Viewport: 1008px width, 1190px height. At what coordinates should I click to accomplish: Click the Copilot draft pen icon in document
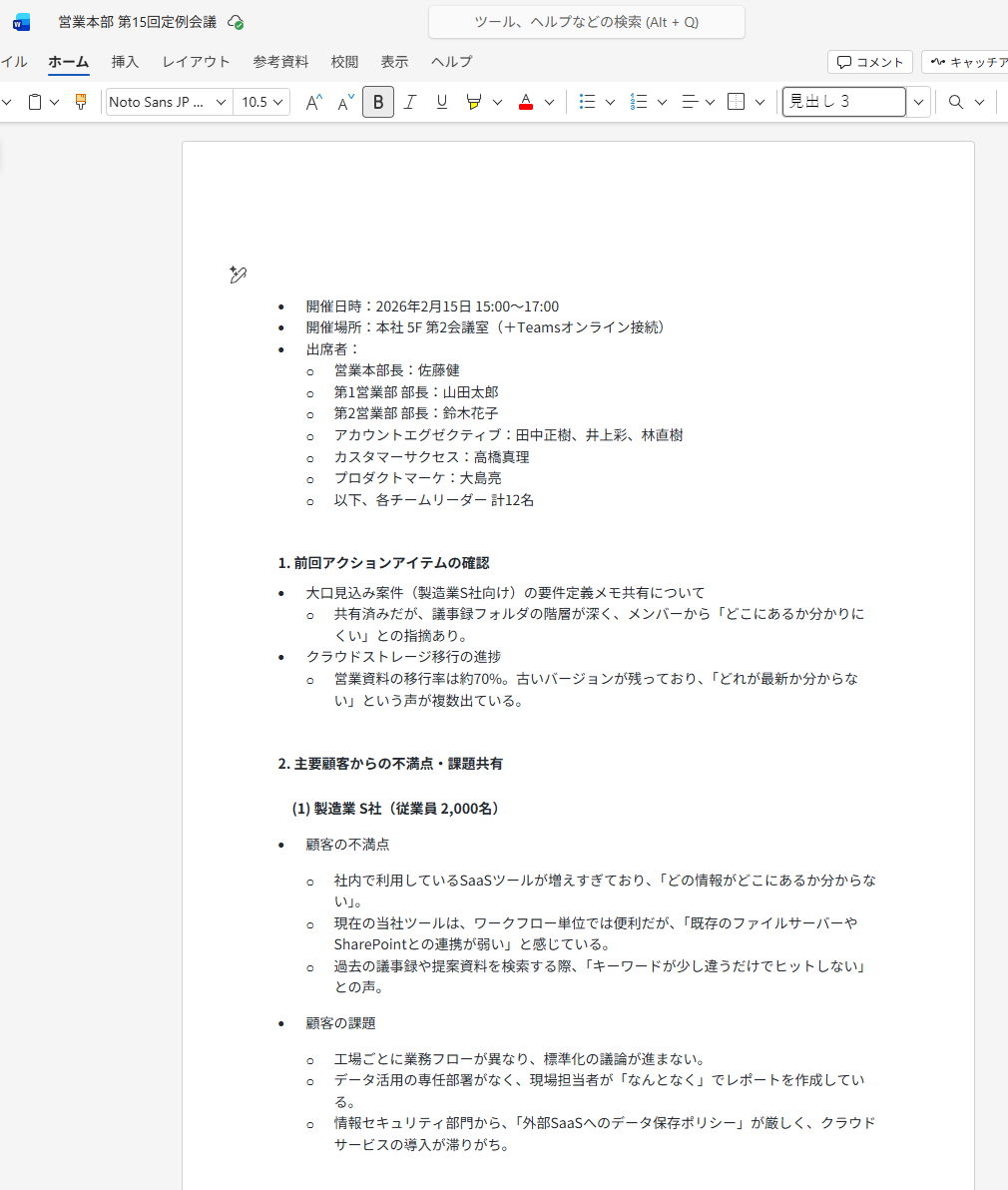(237, 275)
